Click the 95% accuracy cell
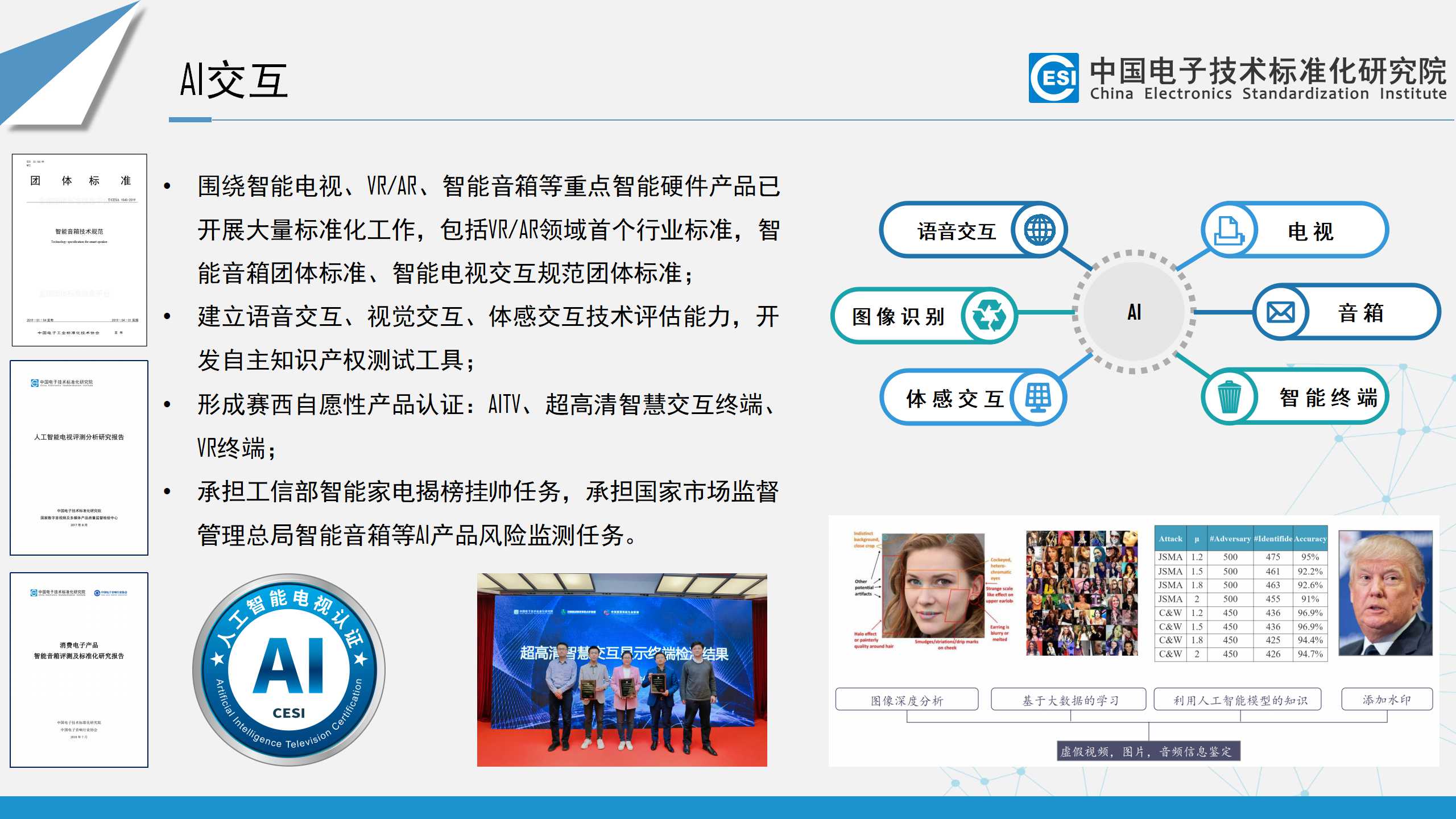The height and width of the screenshot is (819, 1456). point(1310,557)
